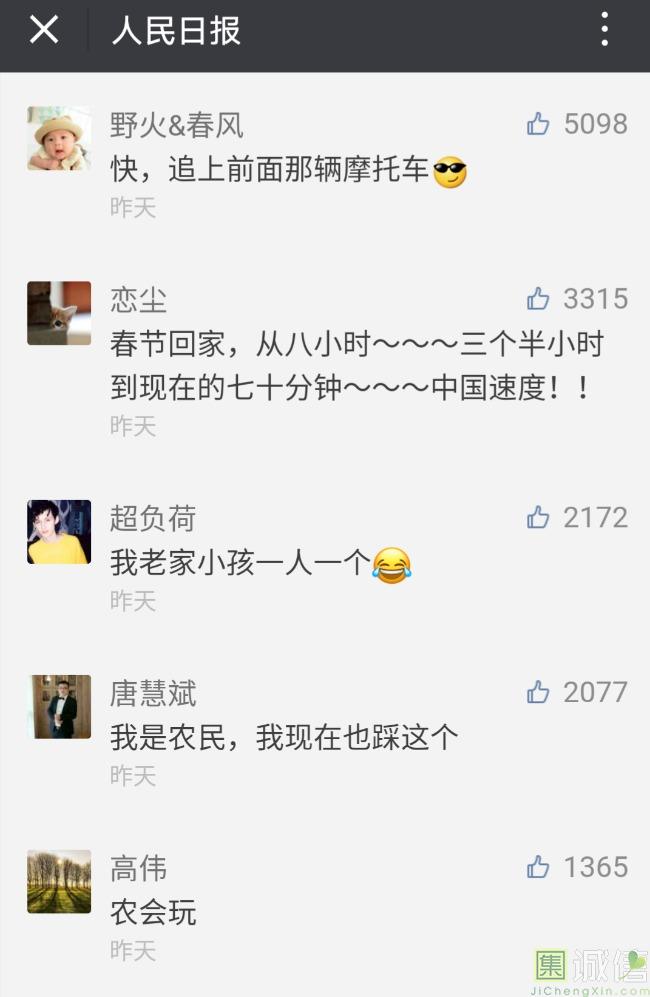Like 恋尘's comment with thumbs-up
Viewport: 650px width, 997px height.
point(538,298)
